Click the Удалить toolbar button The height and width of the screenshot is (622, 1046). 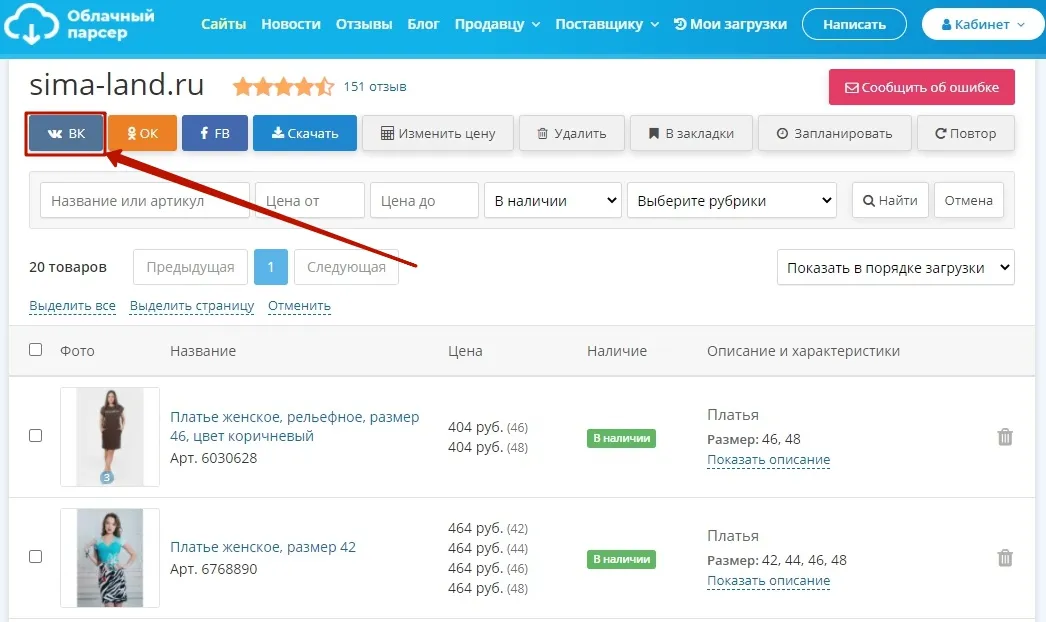(x=572, y=133)
